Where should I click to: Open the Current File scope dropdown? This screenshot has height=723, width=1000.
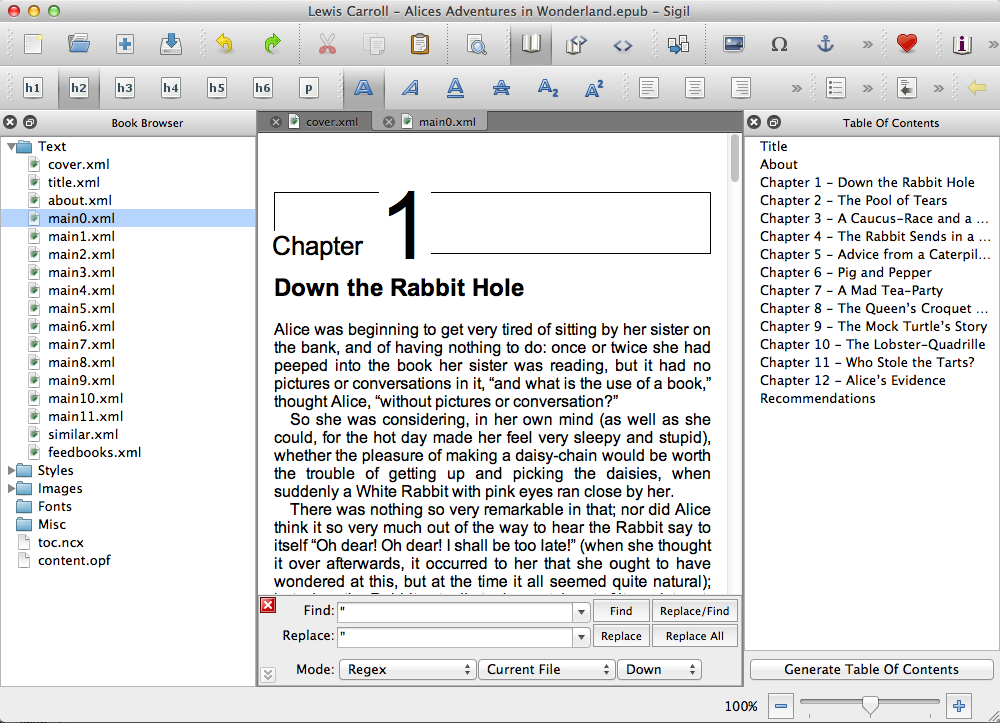[546, 669]
